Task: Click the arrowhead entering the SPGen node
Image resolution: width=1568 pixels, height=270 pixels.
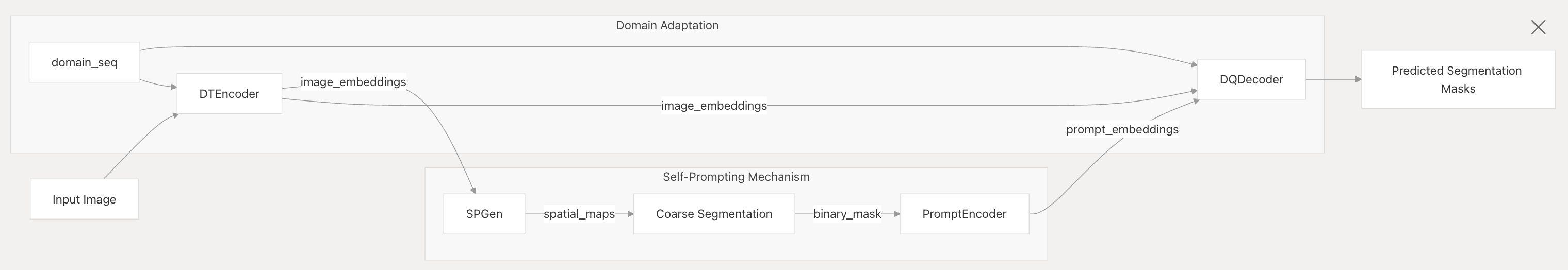Action: tap(472, 190)
